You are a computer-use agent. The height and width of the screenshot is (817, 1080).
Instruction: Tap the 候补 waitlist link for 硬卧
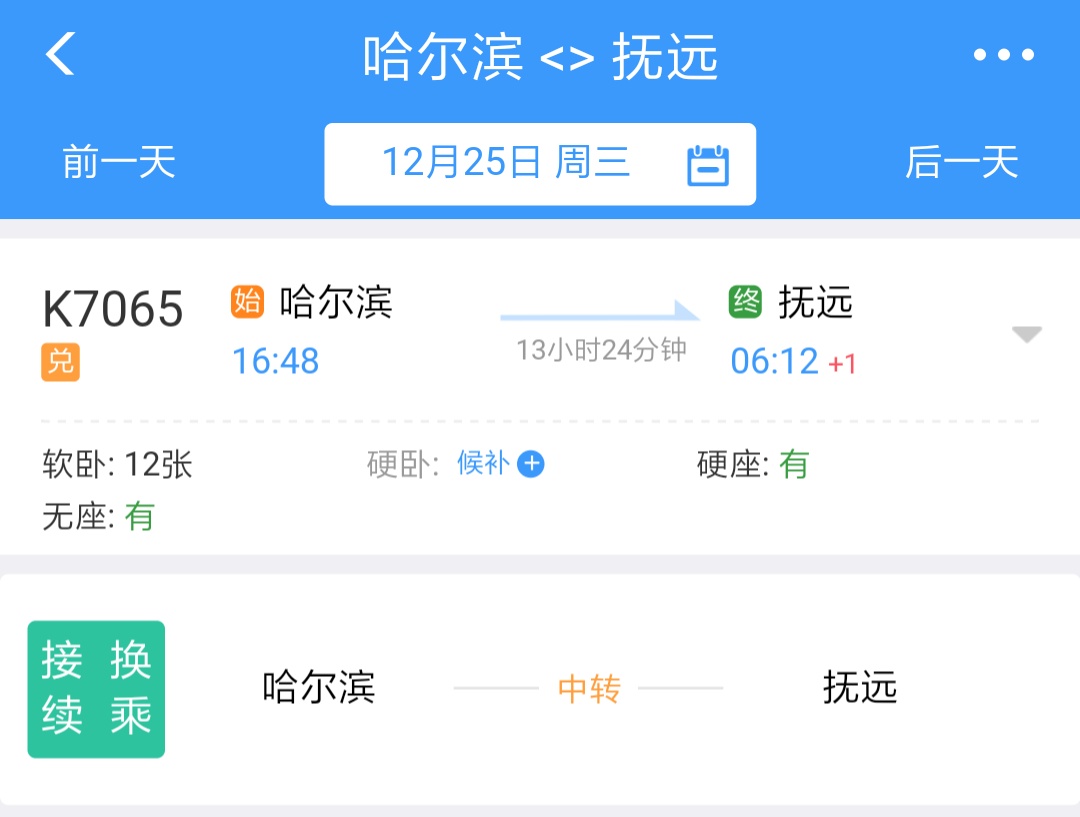coord(484,464)
